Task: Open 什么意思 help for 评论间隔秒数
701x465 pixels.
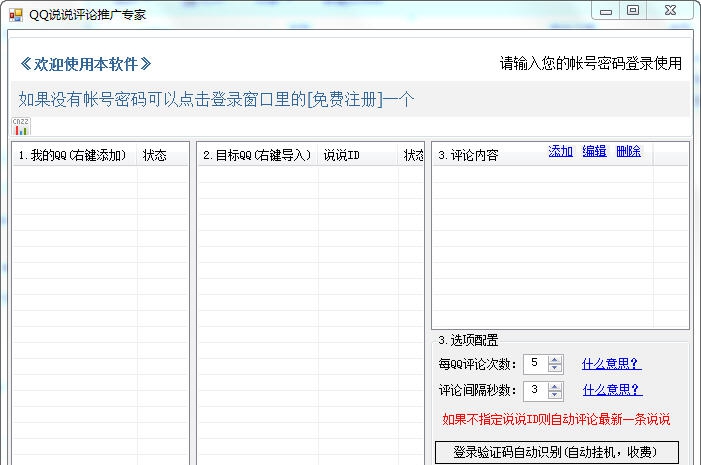Action: point(612,389)
